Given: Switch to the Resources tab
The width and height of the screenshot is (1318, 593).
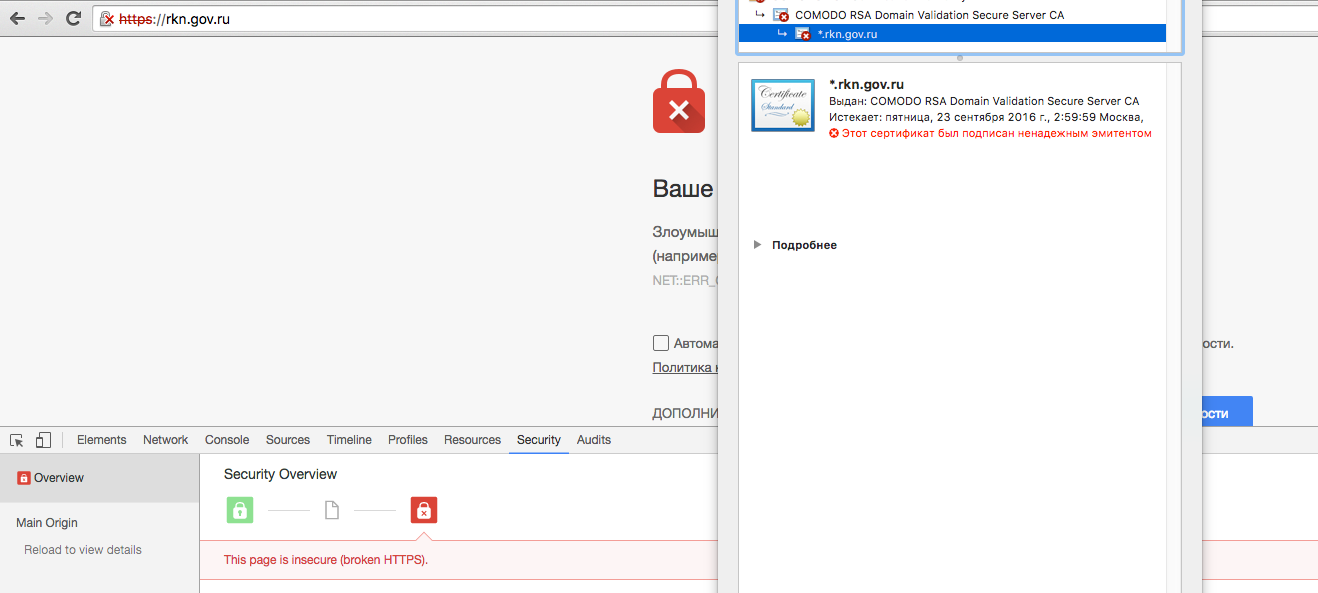Looking at the screenshot, I should (473, 440).
